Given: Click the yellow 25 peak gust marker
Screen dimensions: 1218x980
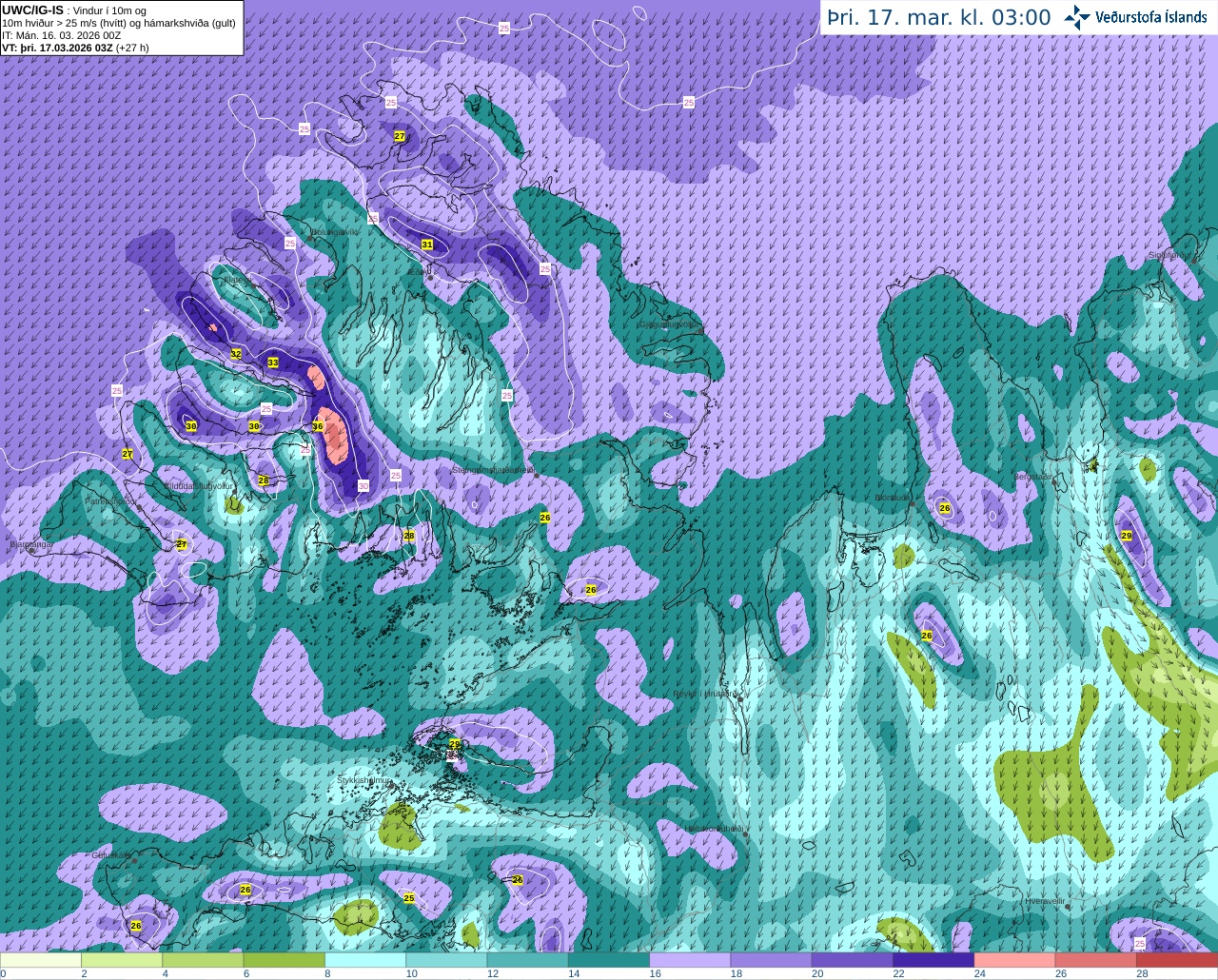Looking at the screenshot, I should coord(409,897).
